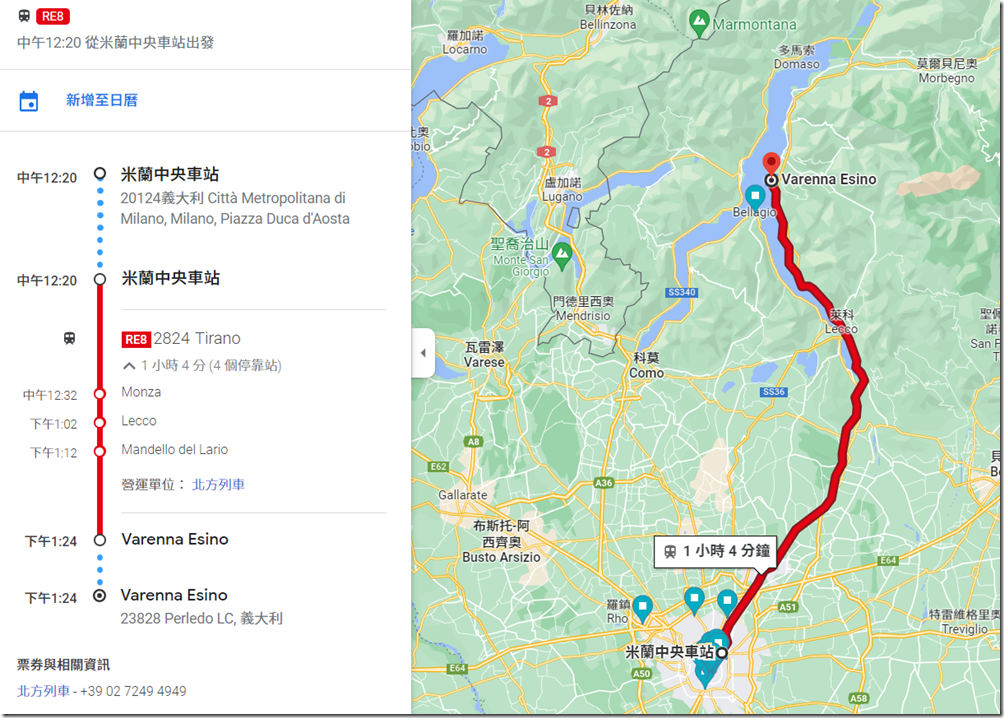The image size is (1004, 718).
Task: Click the red destination pin at Varenna Esino
Action: pyautogui.click(x=772, y=163)
